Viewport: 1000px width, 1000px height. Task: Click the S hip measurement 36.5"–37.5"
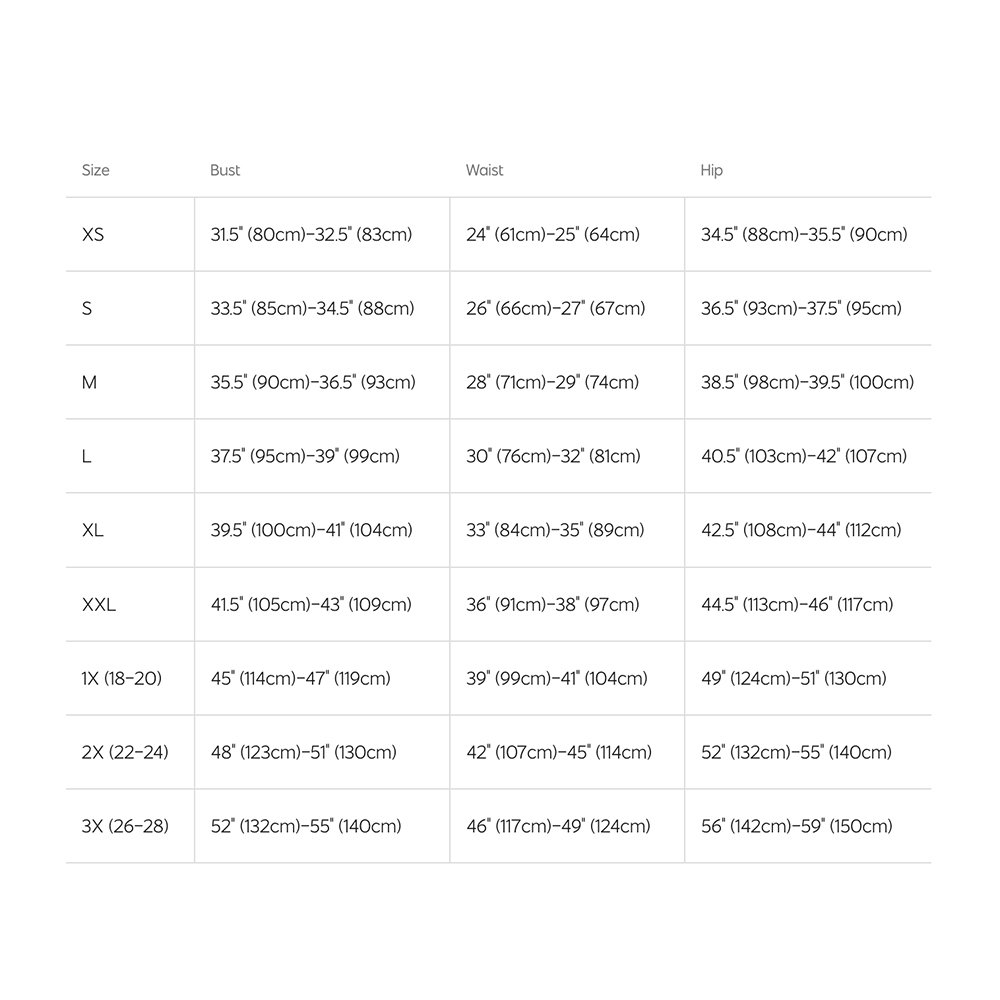click(801, 309)
